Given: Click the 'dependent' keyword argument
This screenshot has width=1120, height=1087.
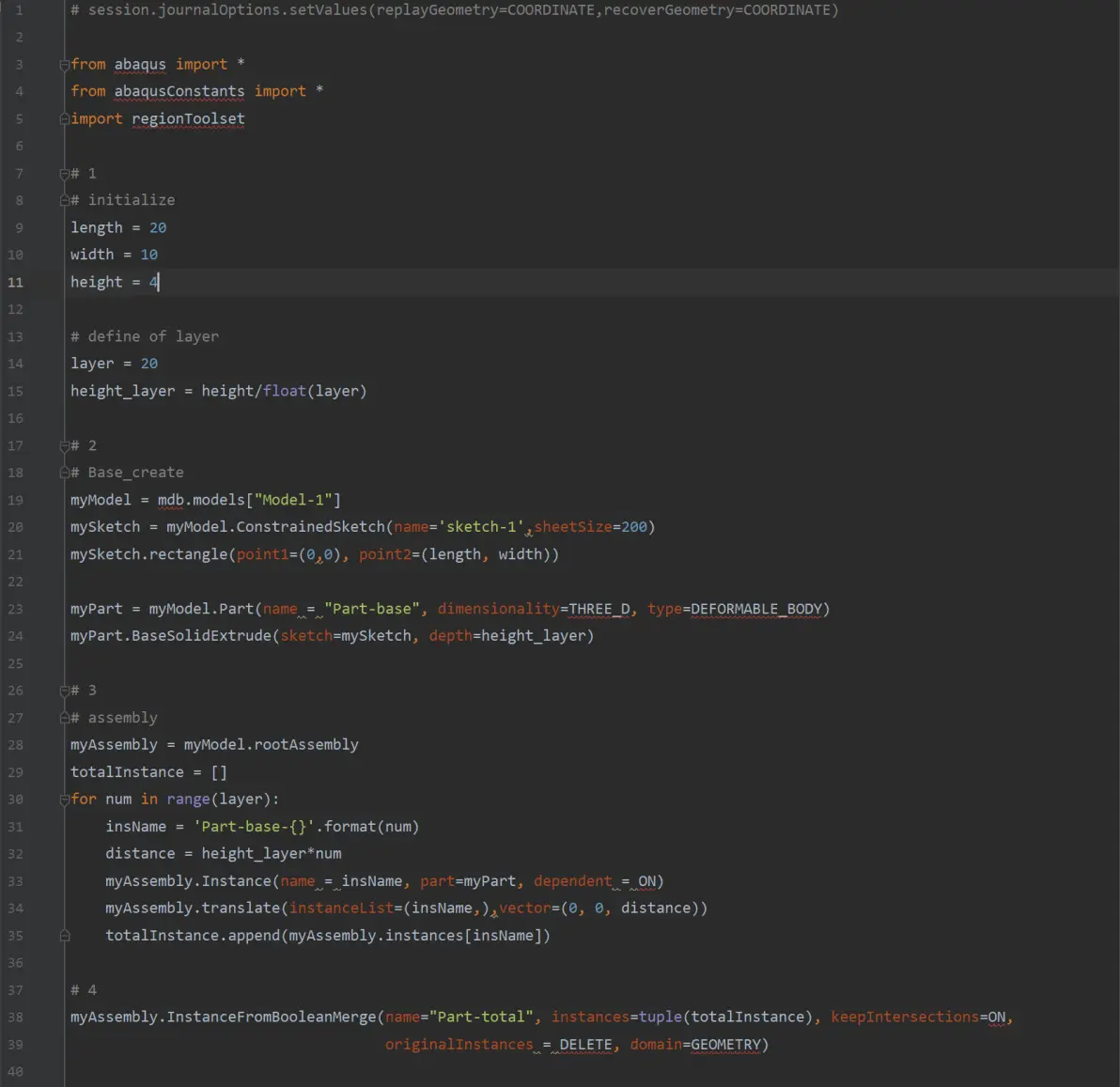Looking at the screenshot, I should [x=573, y=881].
